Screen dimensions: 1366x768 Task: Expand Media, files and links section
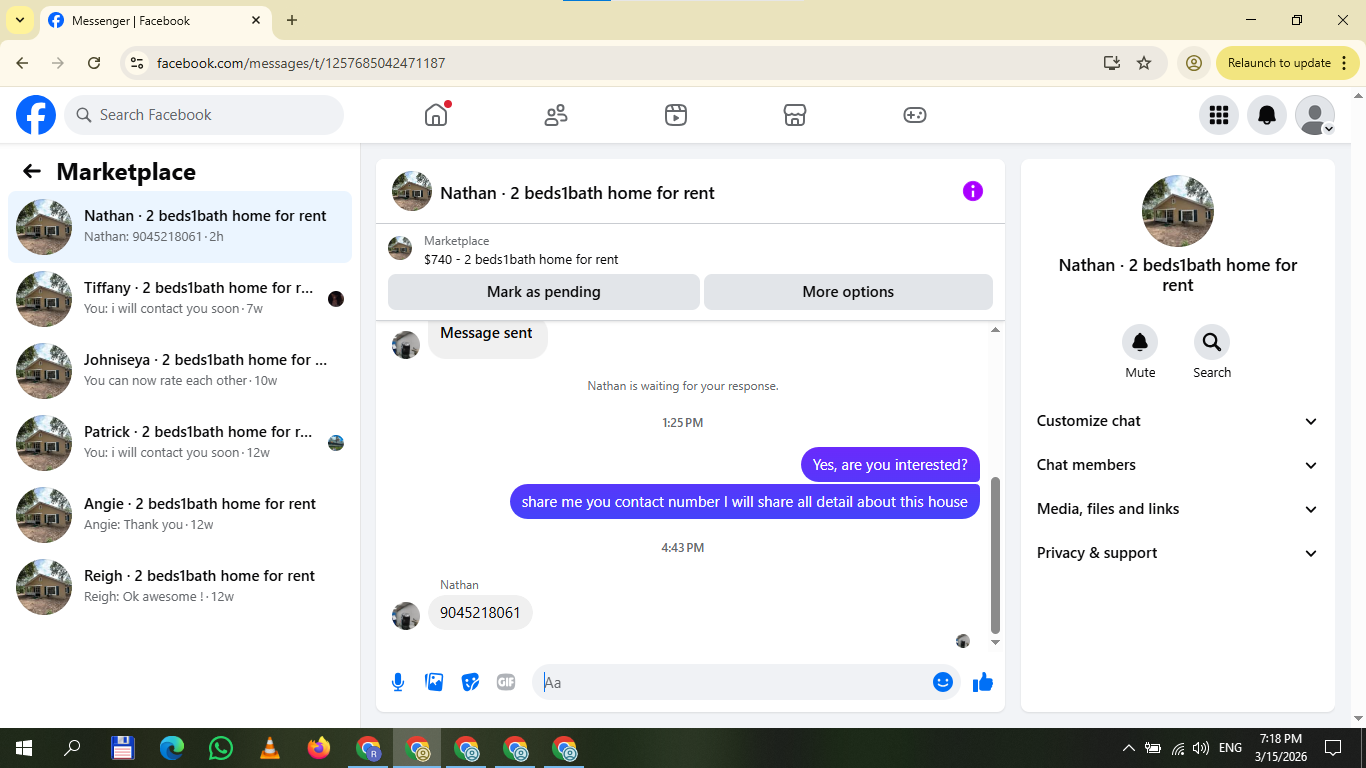1178,509
